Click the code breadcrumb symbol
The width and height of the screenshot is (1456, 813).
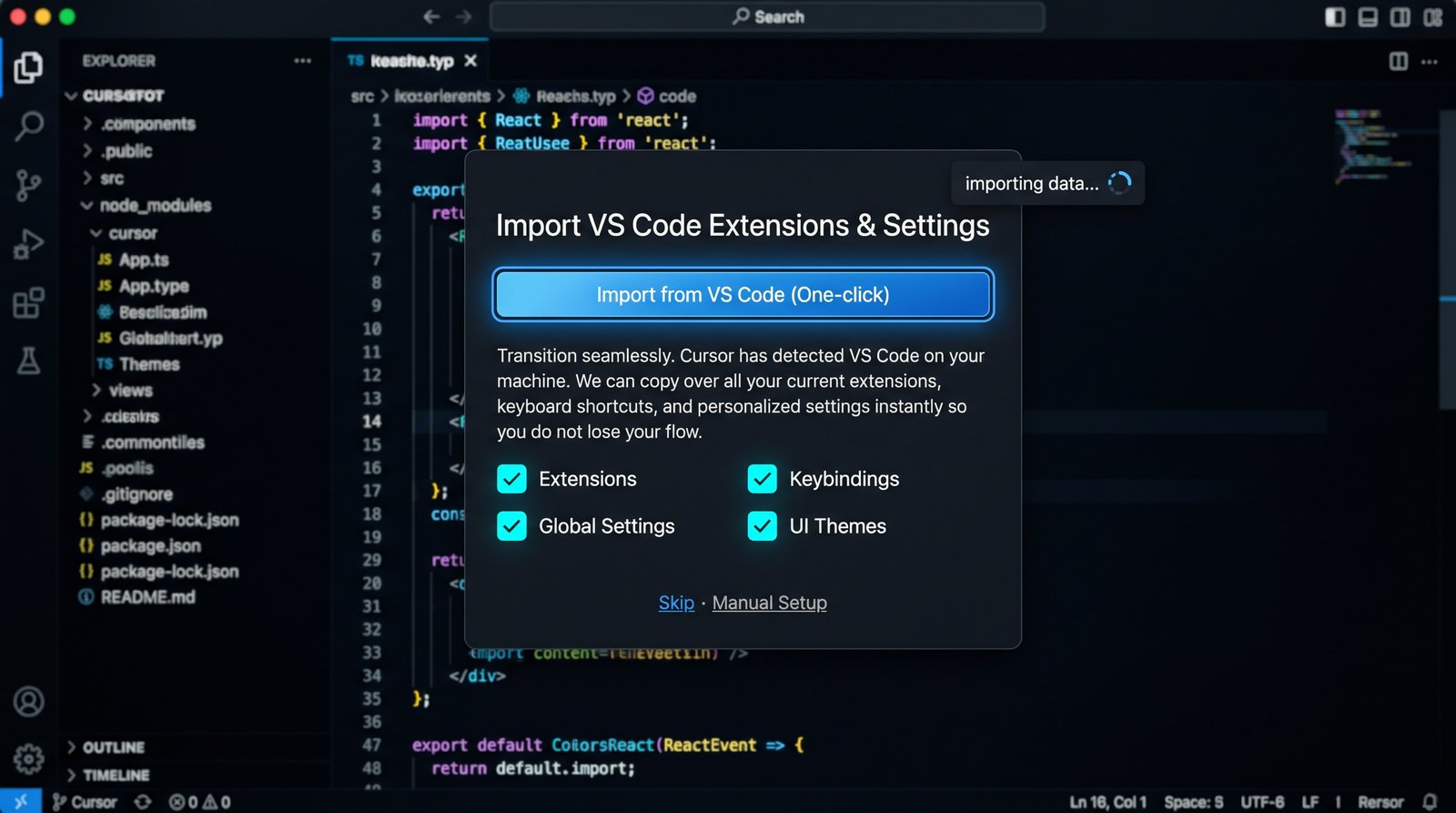[x=667, y=96]
